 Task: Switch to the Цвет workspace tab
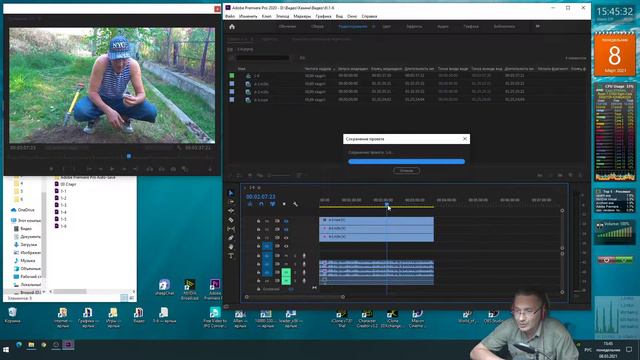tap(386, 27)
